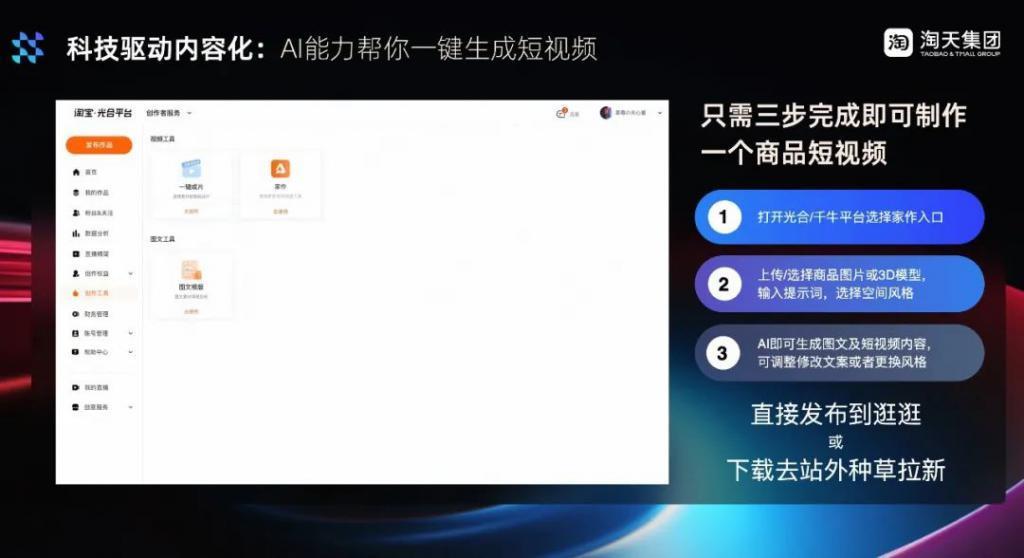Click the 淘天集团 logo on the slide
This screenshot has width=1024, height=558.
pyautogui.click(x=942, y=42)
